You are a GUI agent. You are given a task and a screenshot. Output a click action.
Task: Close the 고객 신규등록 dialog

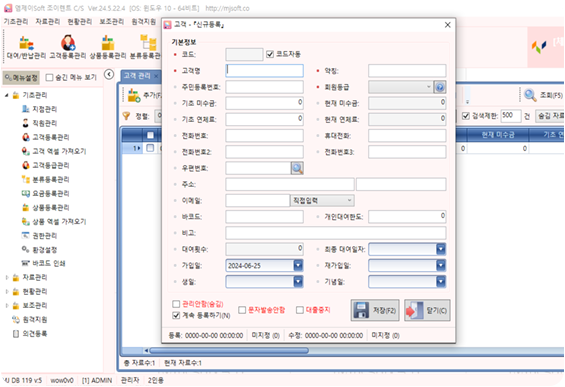coord(448,25)
